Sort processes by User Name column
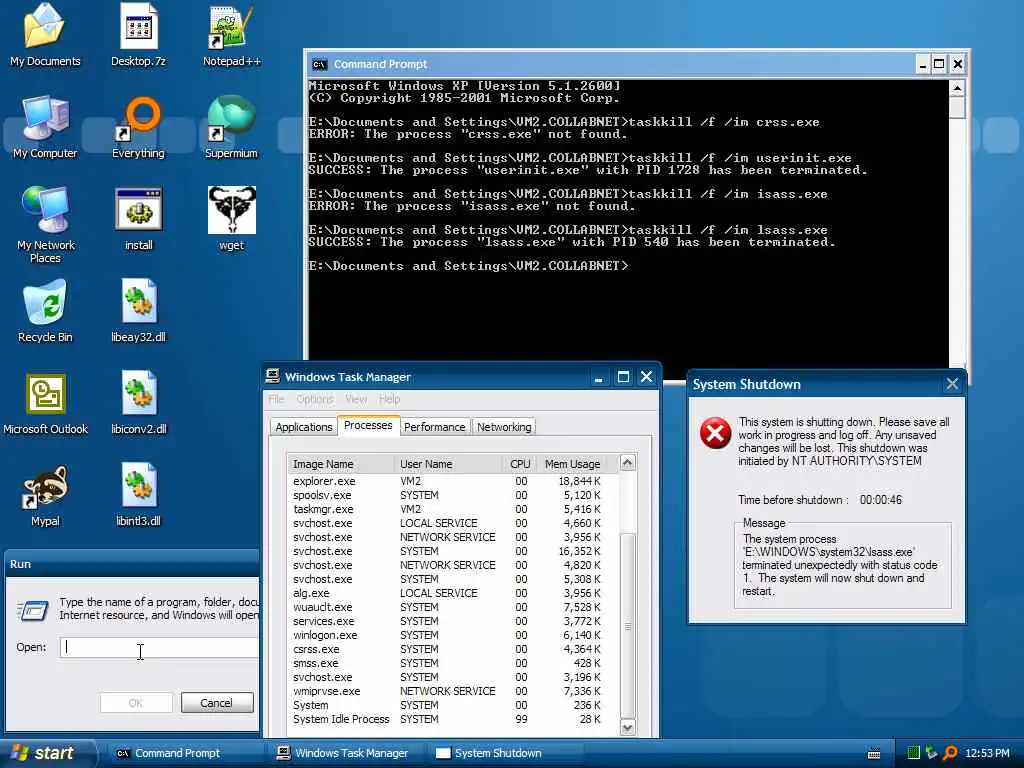This screenshot has height=768, width=1024. (449, 464)
